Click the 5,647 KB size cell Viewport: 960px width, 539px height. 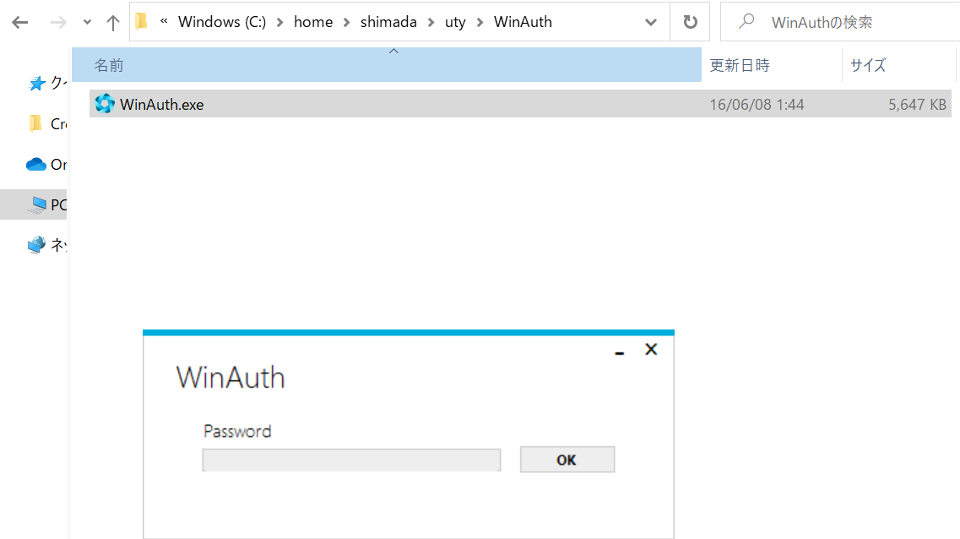tap(917, 105)
